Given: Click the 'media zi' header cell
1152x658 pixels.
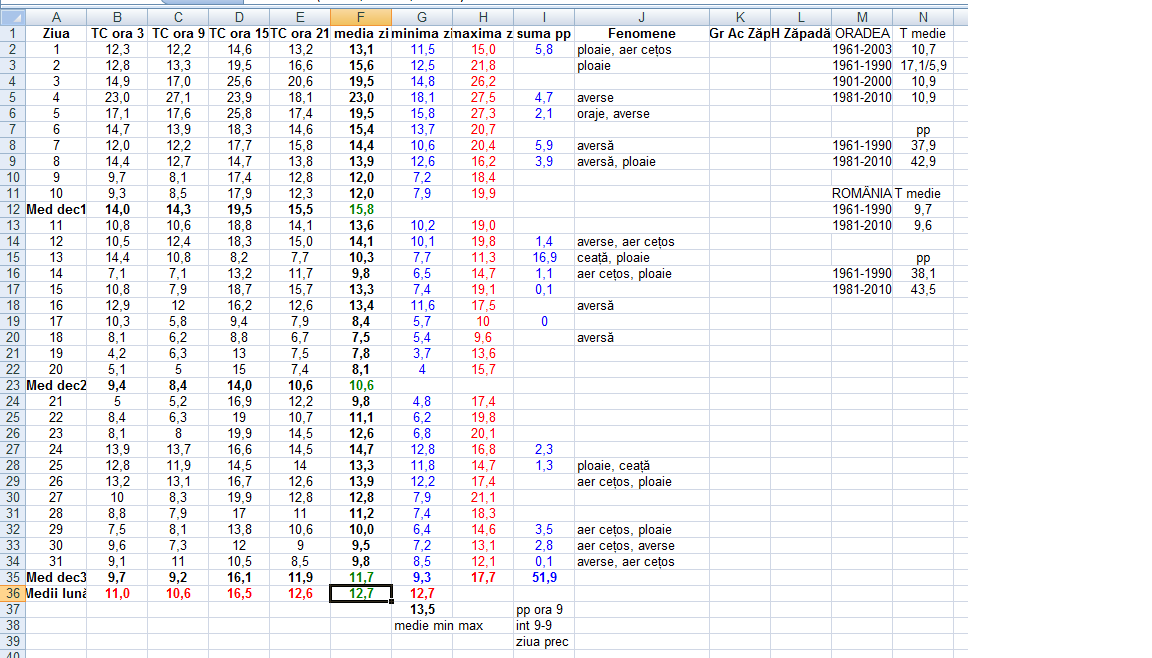Looking at the screenshot, I should point(361,34).
